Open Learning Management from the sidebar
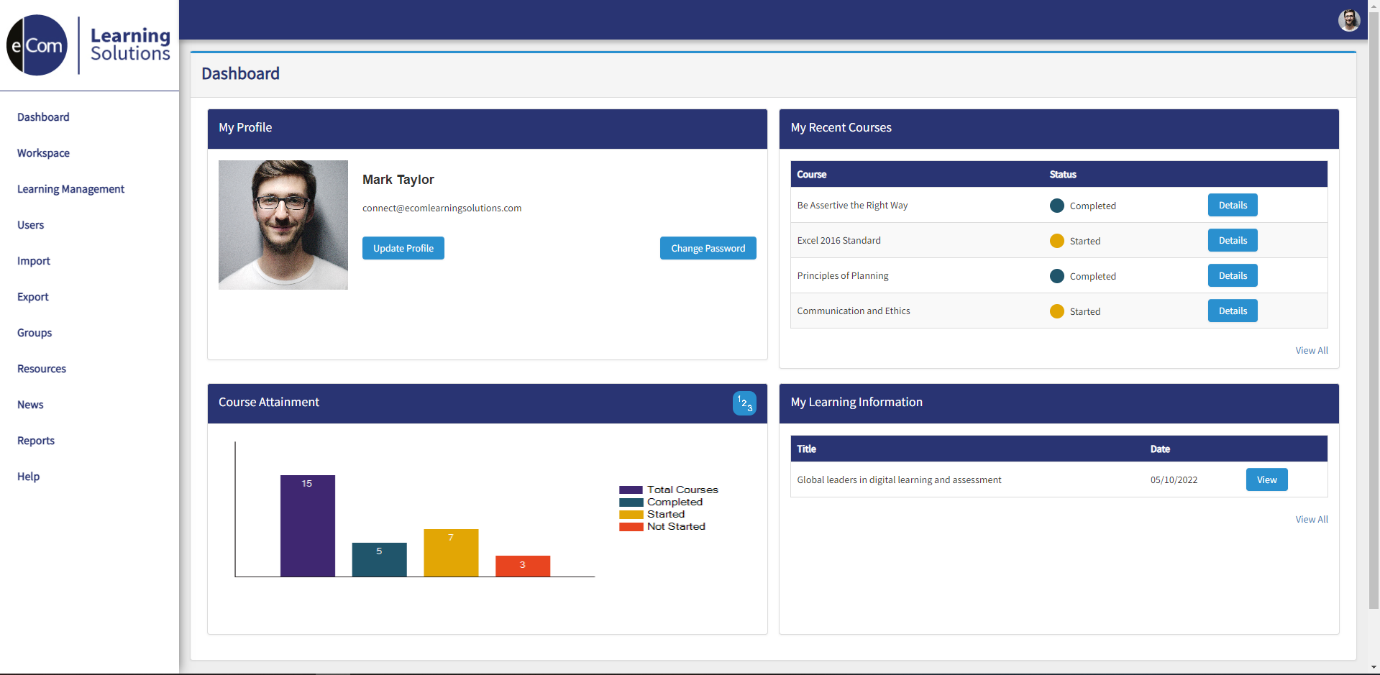The width and height of the screenshot is (1380, 675). pos(70,189)
